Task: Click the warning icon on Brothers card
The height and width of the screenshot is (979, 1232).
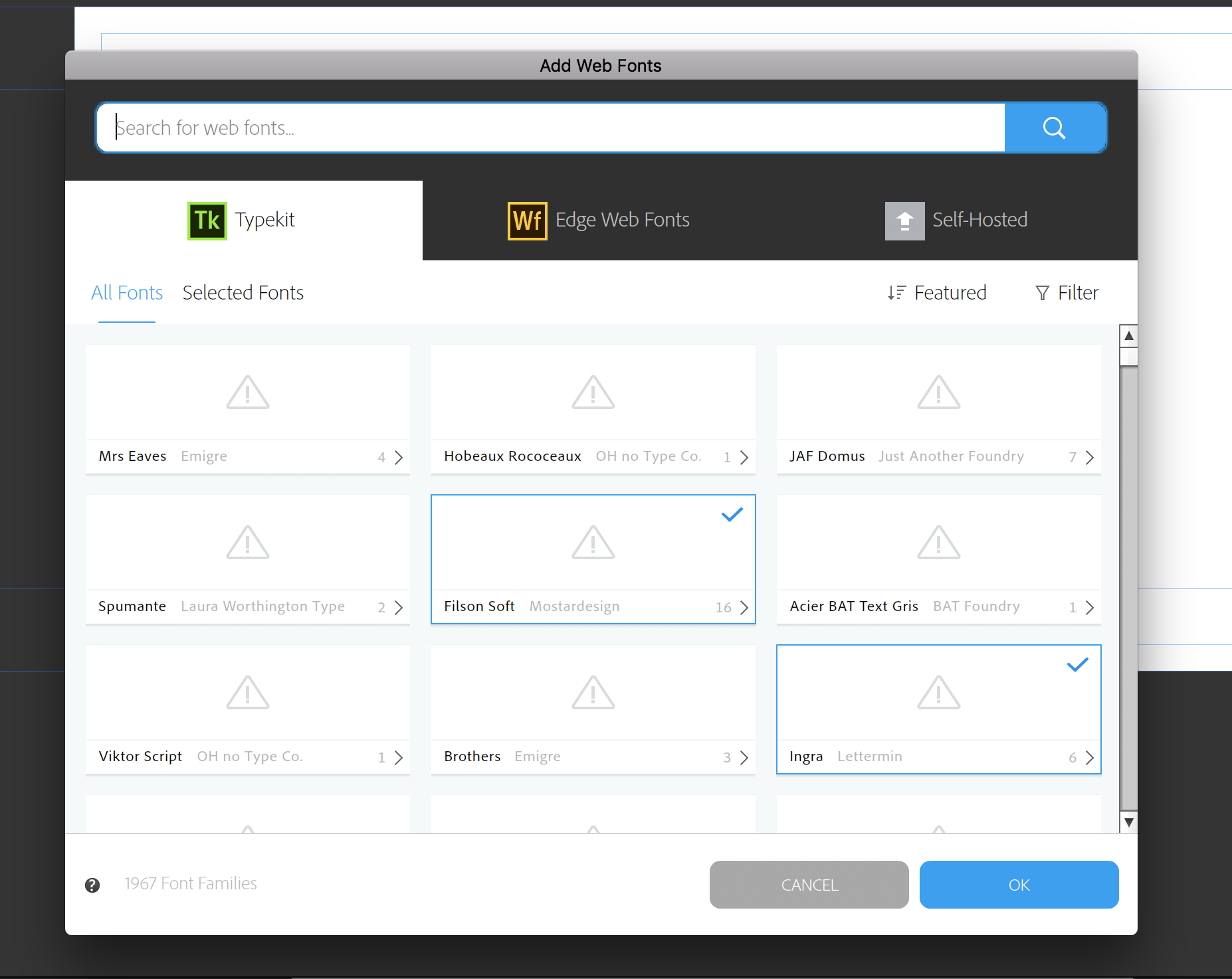Action: [593, 692]
